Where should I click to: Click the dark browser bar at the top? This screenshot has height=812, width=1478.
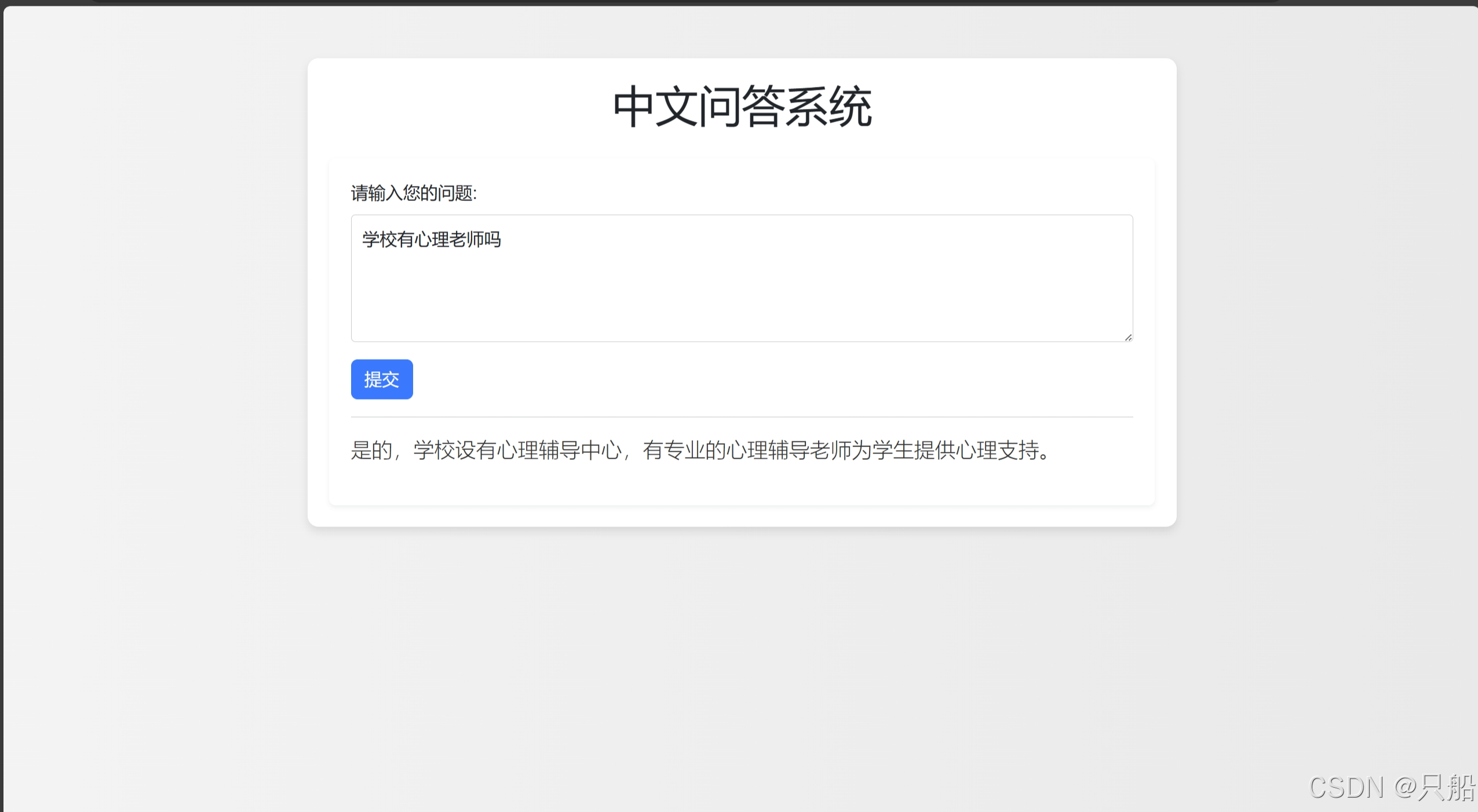[742, 2]
